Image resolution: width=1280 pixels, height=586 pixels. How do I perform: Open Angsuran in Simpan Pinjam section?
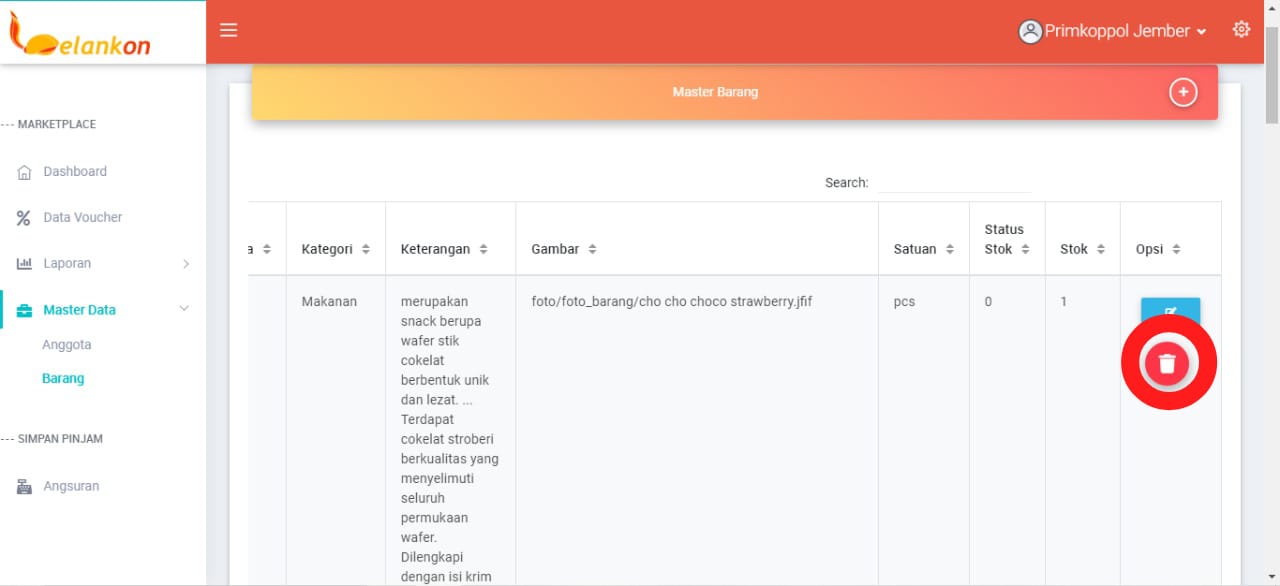70,486
